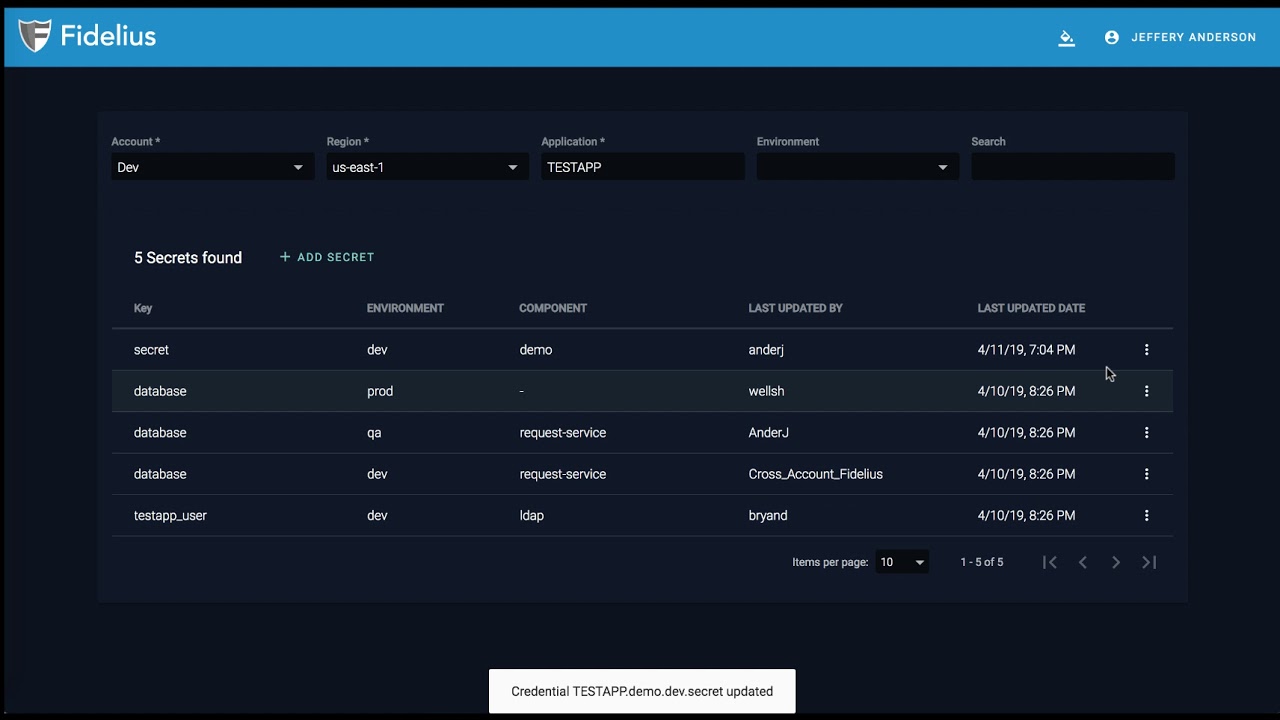Screen dimensions: 1280x720
Task: Click the 5 Secrets found heading
Action: coord(188,258)
